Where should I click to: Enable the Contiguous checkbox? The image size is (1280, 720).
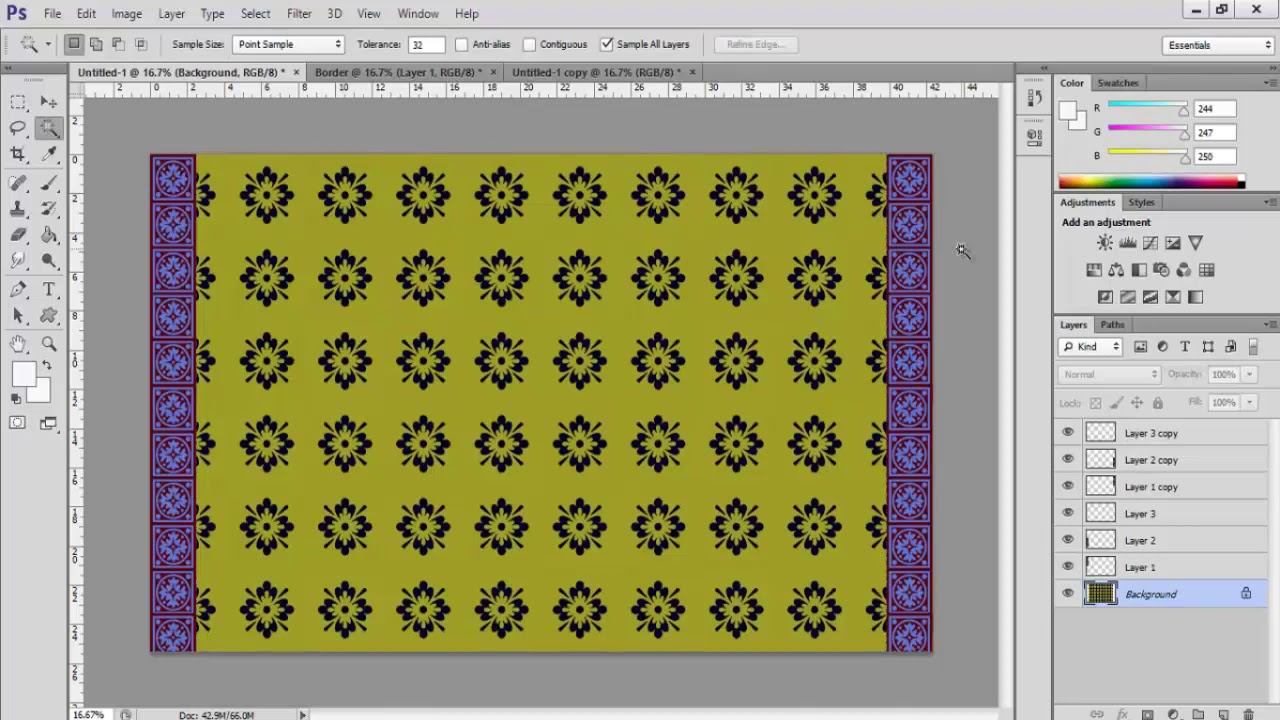(x=529, y=44)
